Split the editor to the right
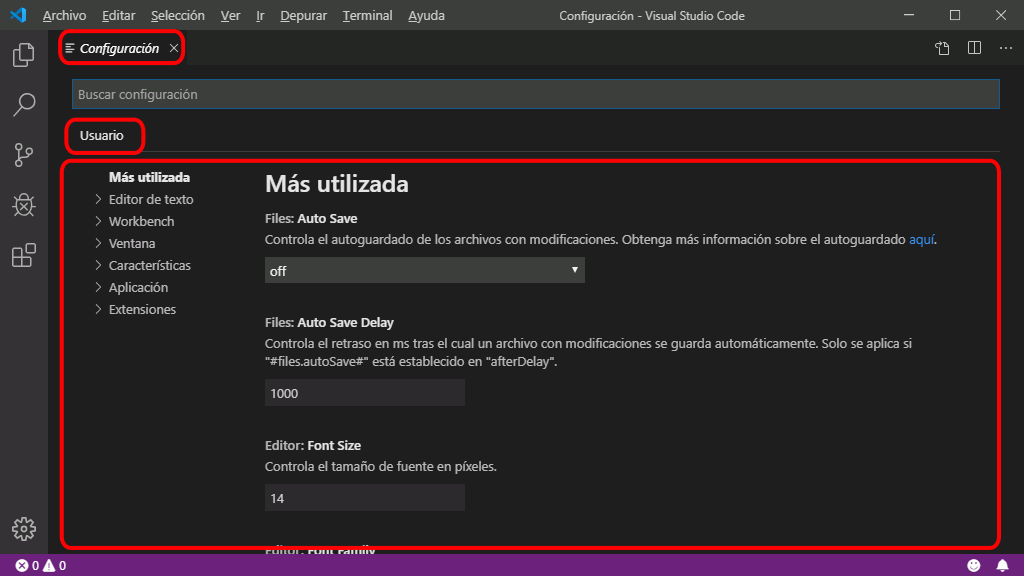This screenshot has height=576, width=1024. [x=974, y=48]
